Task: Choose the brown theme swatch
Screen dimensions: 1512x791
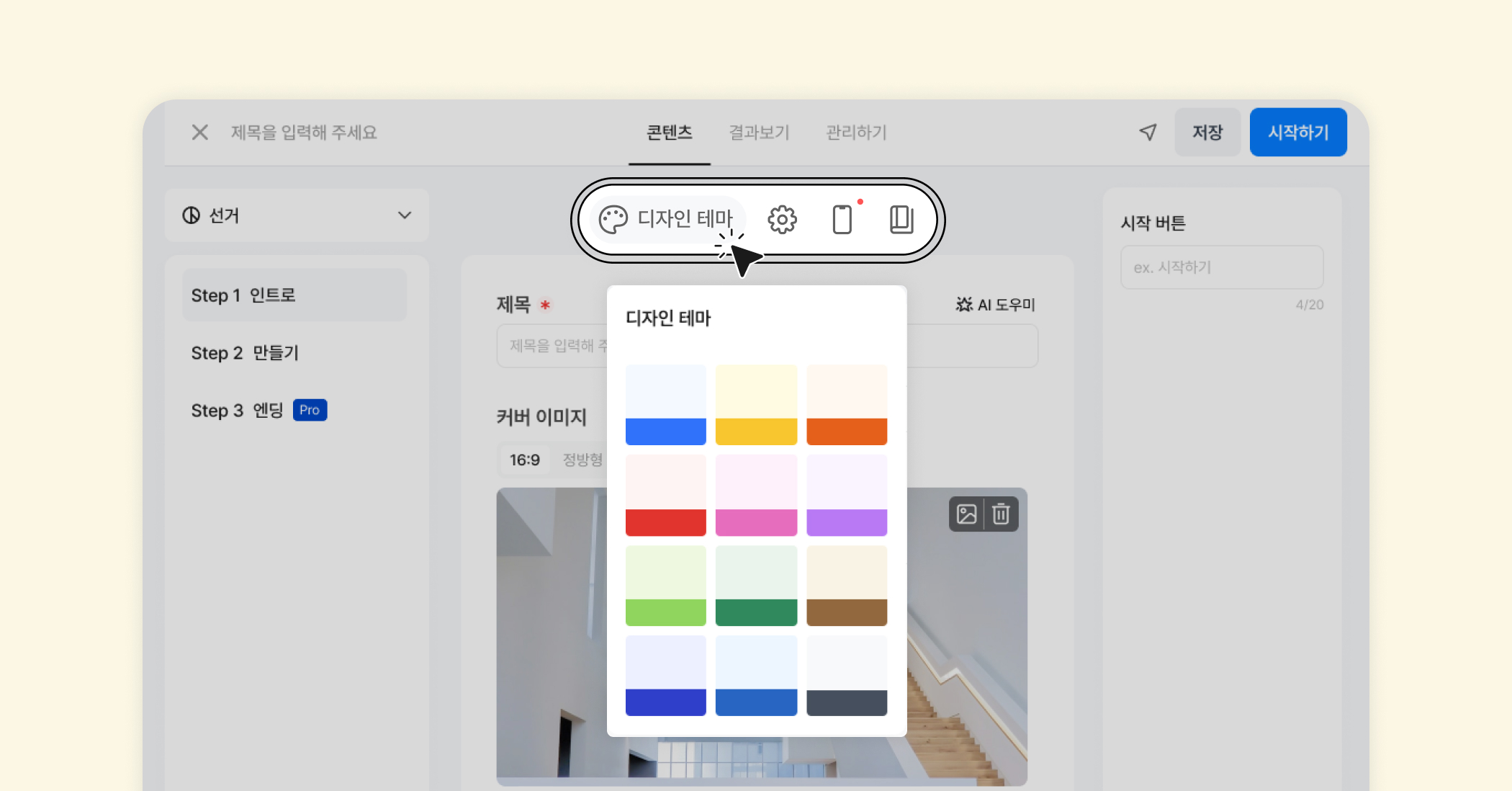Action: pyautogui.click(x=847, y=586)
